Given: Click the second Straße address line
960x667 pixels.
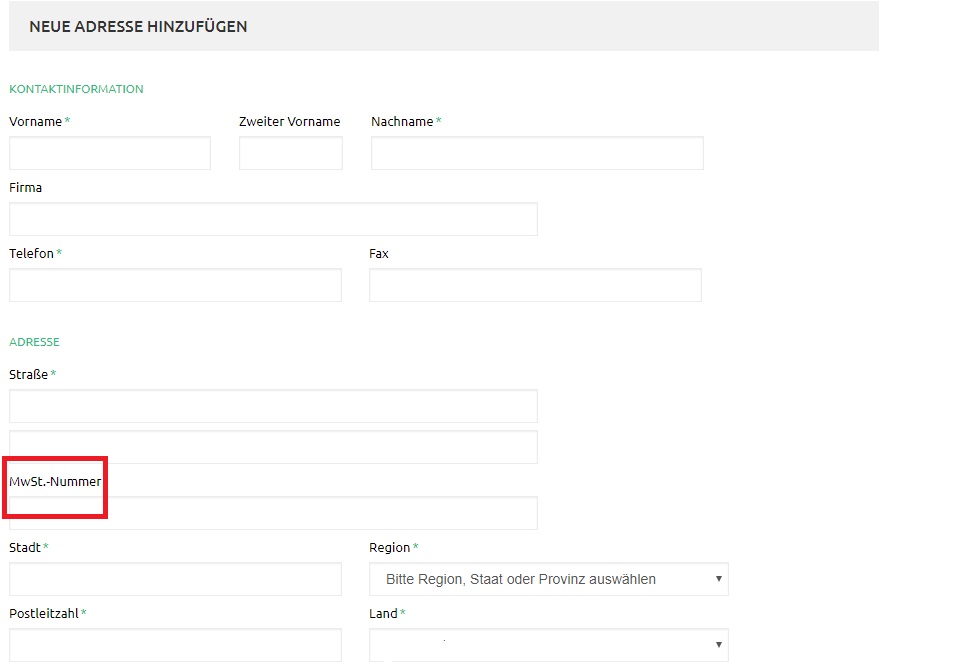Looking at the screenshot, I should pyautogui.click(x=273, y=447).
